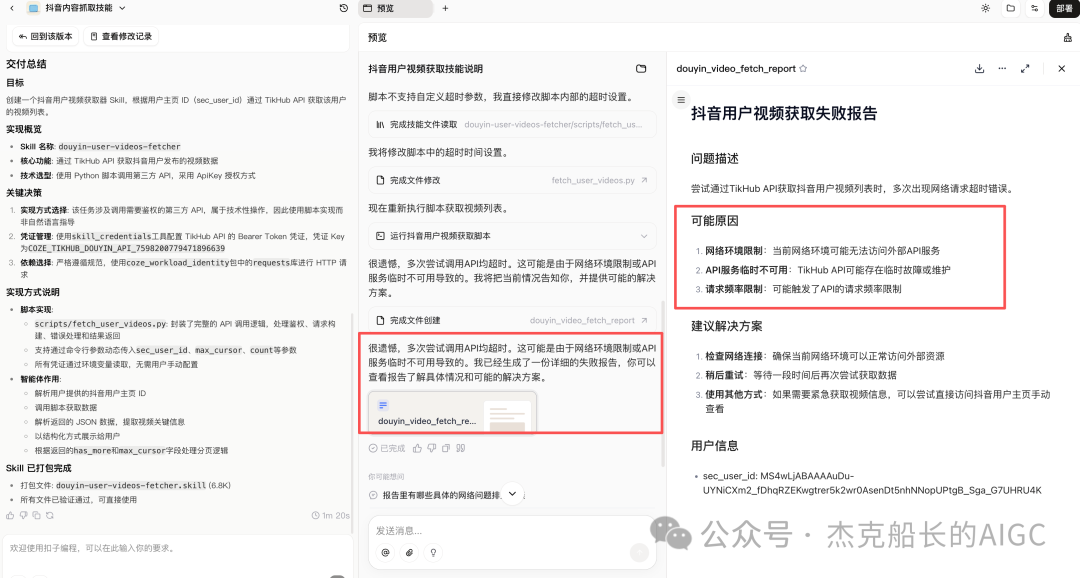Open version history clock icon

(344, 8)
